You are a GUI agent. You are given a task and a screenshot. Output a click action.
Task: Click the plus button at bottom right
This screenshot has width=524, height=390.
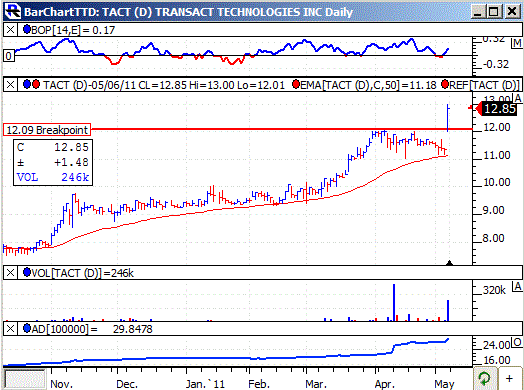pyautogui.click(x=509, y=378)
